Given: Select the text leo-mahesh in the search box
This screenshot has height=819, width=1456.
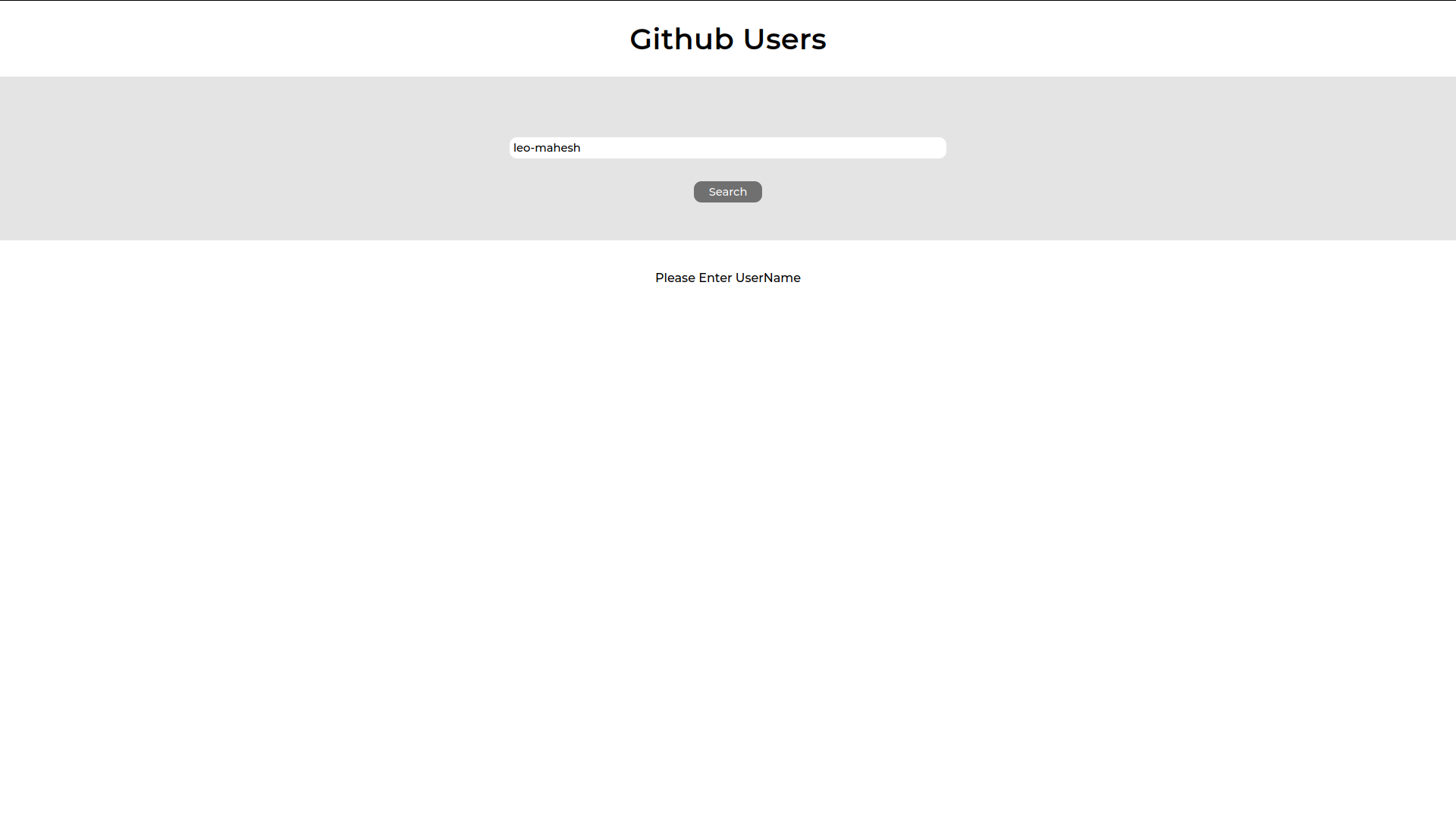Looking at the screenshot, I should [x=548, y=147].
